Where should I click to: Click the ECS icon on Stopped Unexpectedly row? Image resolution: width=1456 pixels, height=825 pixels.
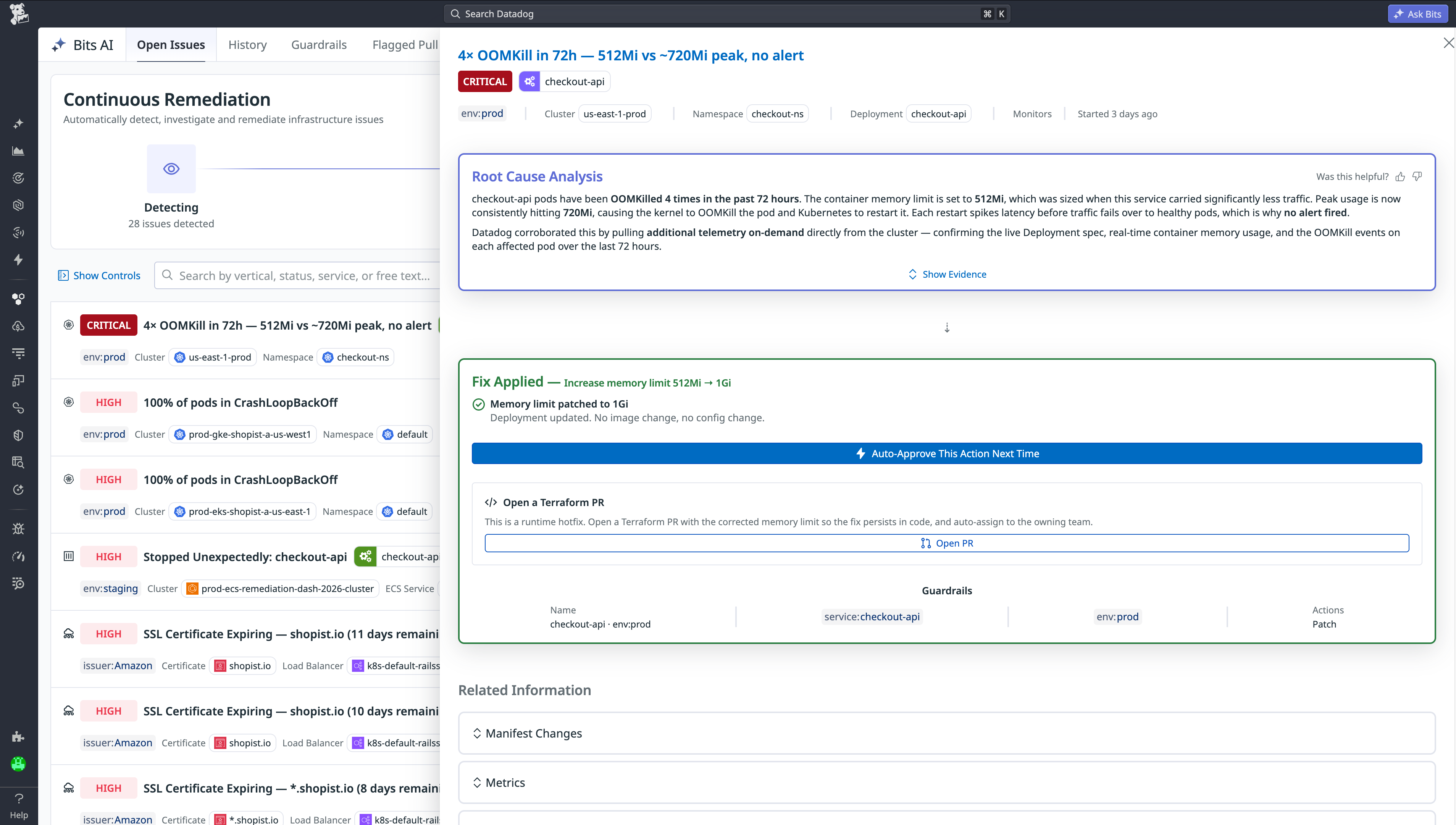(68, 556)
